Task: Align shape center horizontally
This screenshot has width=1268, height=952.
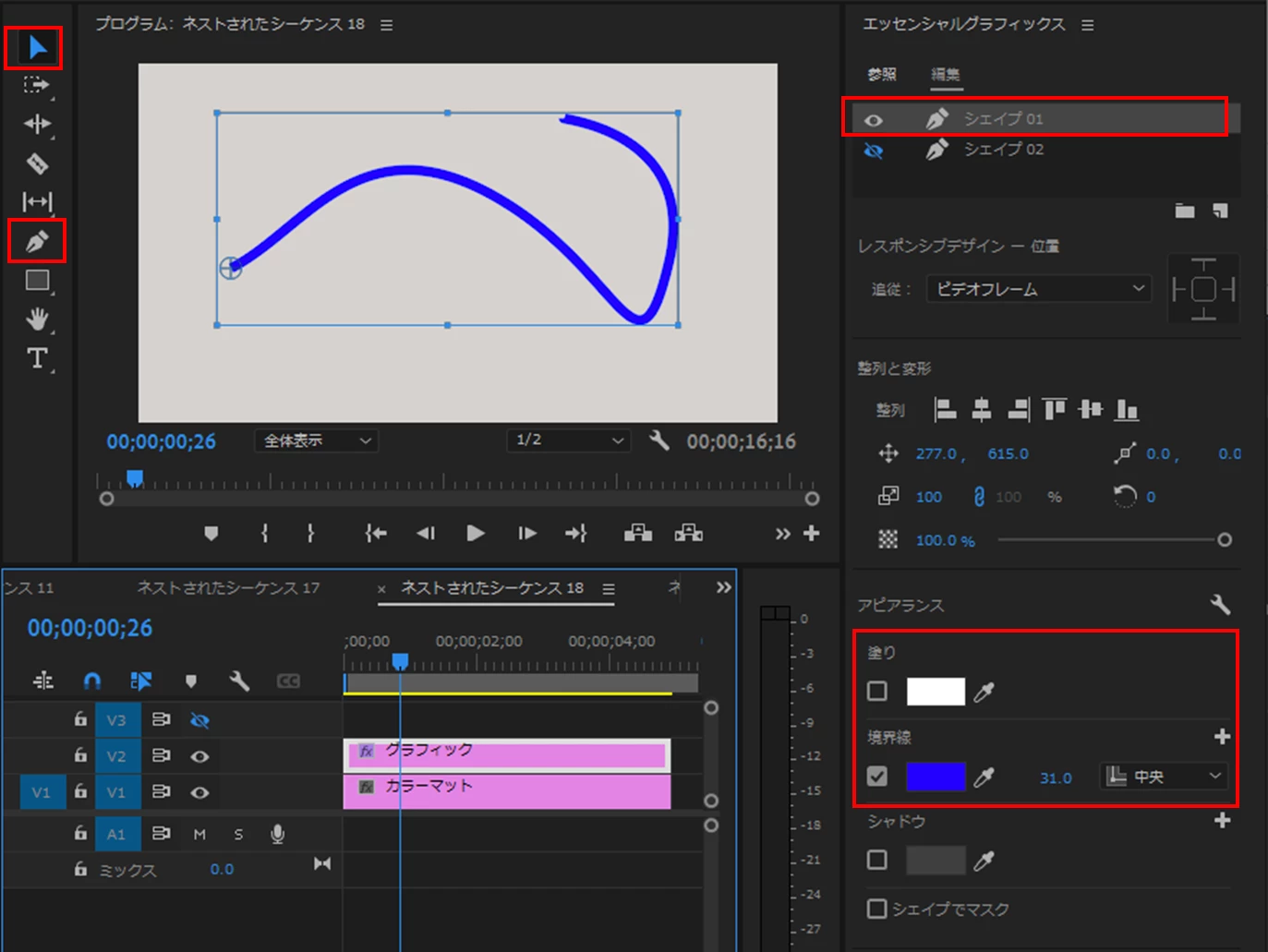Action: click(x=982, y=409)
